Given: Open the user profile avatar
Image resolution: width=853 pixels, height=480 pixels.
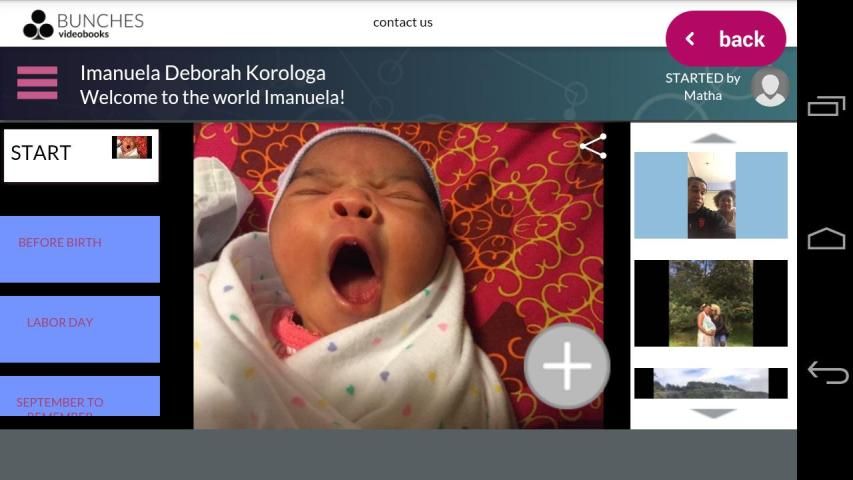Looking at the screenshot, I should (x=769, y=87).
